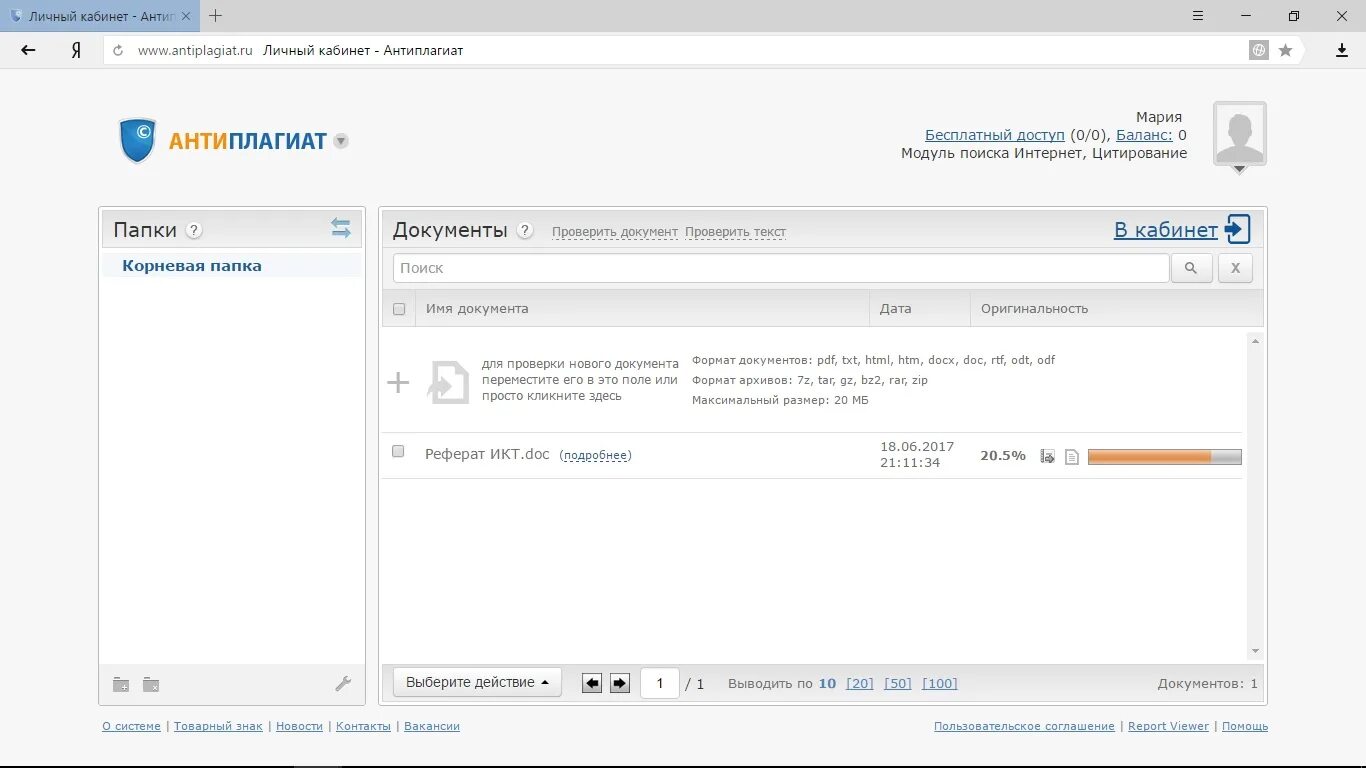Open Контакты footer link
The image size is (1366, 768).
(363, 726)
